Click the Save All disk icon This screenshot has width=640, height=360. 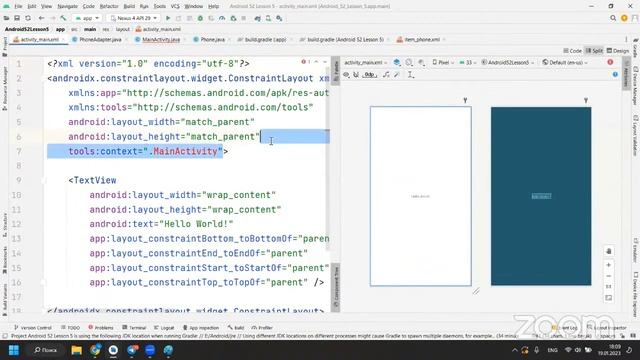17,18
